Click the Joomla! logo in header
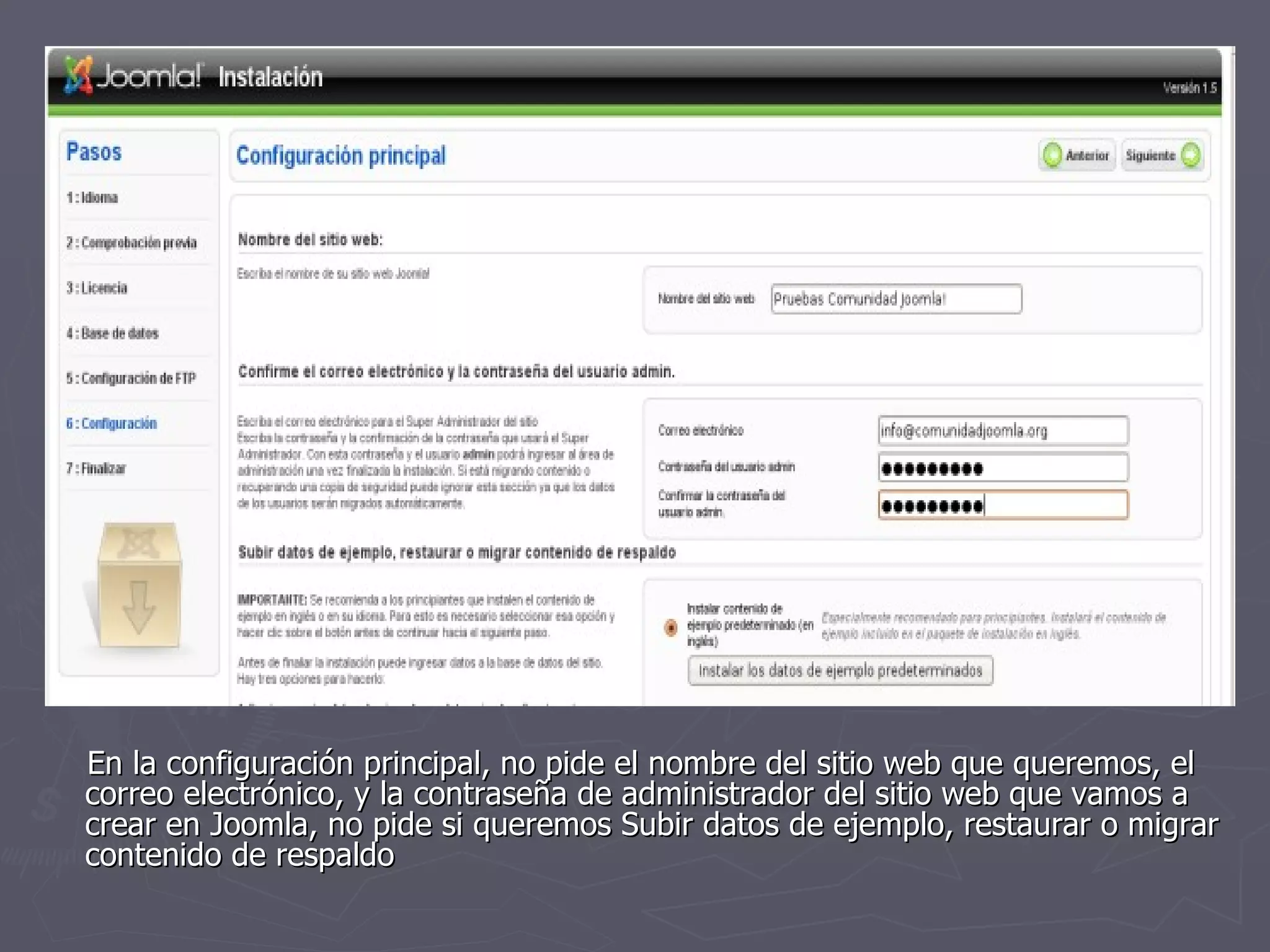This screenshot has width=1270, height=952. click(133, 77)
